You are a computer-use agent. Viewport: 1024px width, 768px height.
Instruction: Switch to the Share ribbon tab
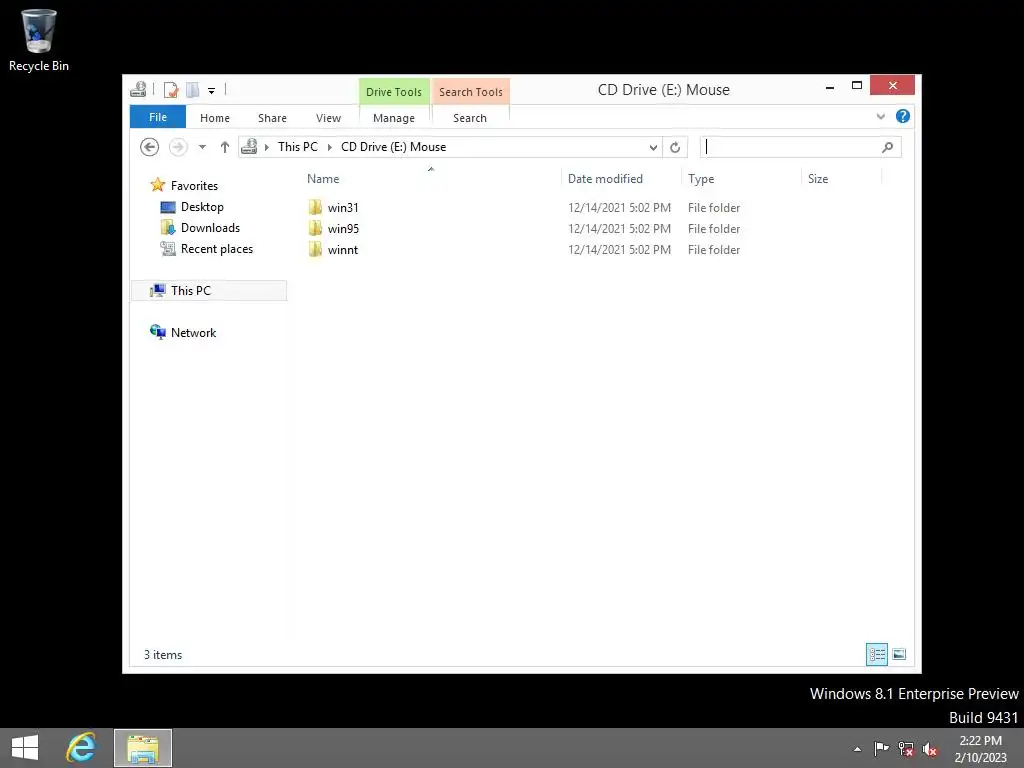[x=272, y=118]
